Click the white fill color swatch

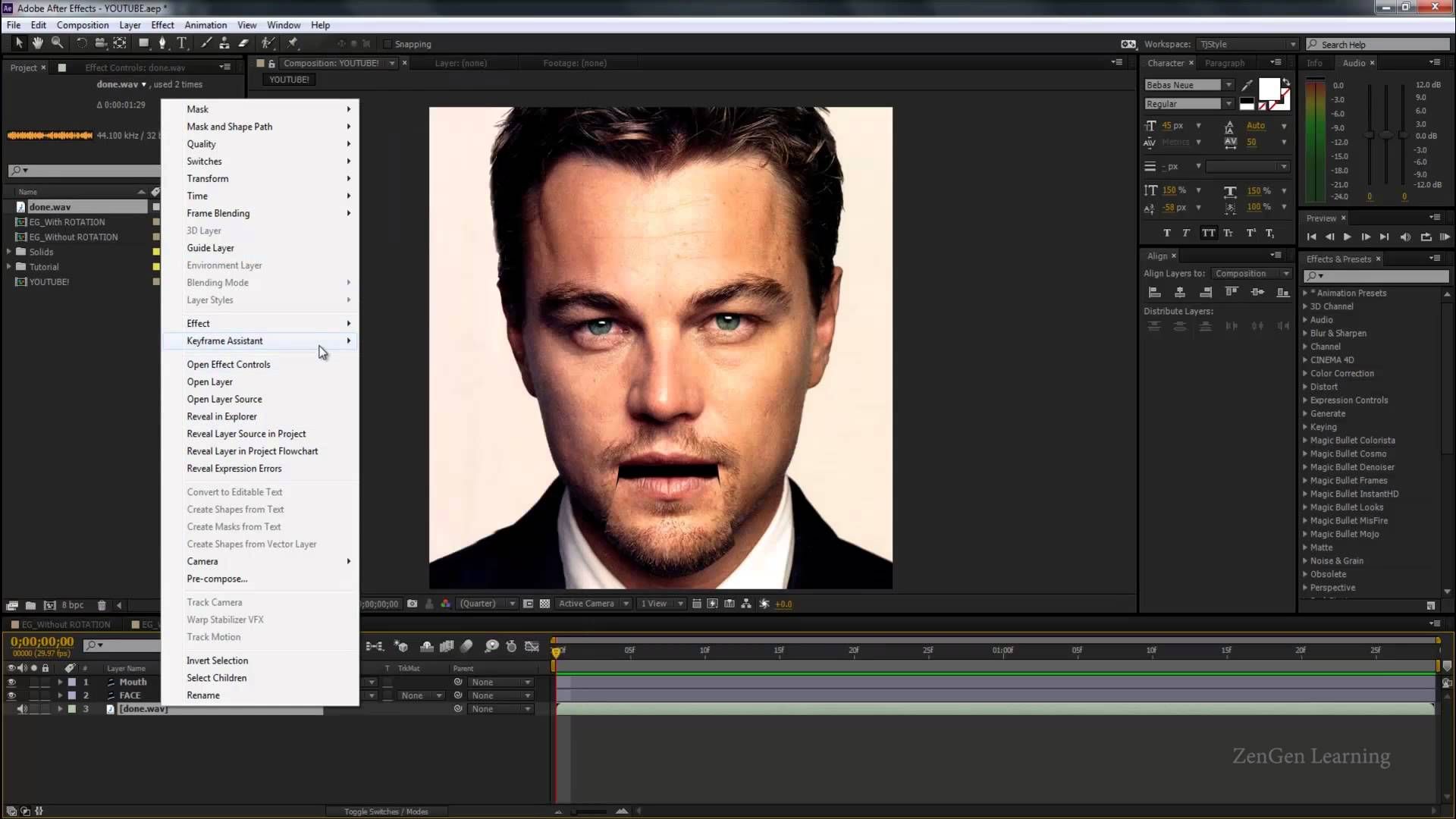coord(1269,89)
